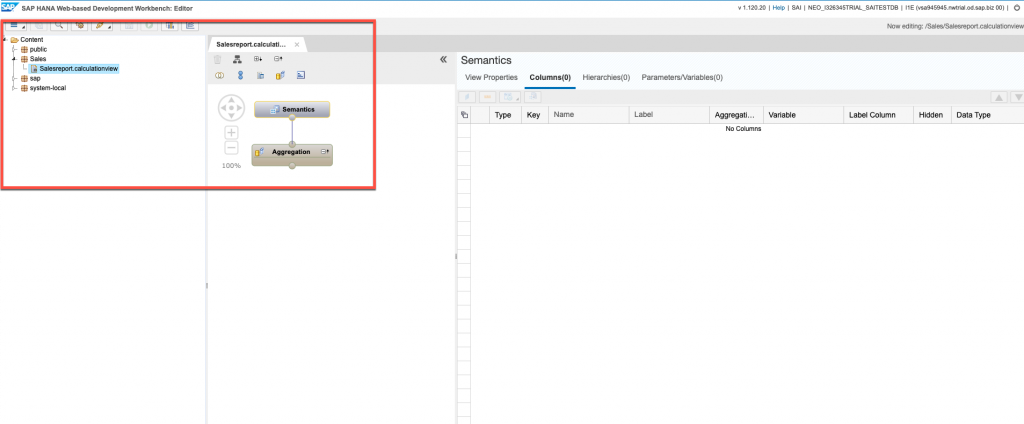Click the copy toolbar icon beside menu

(x=39, y=25)
